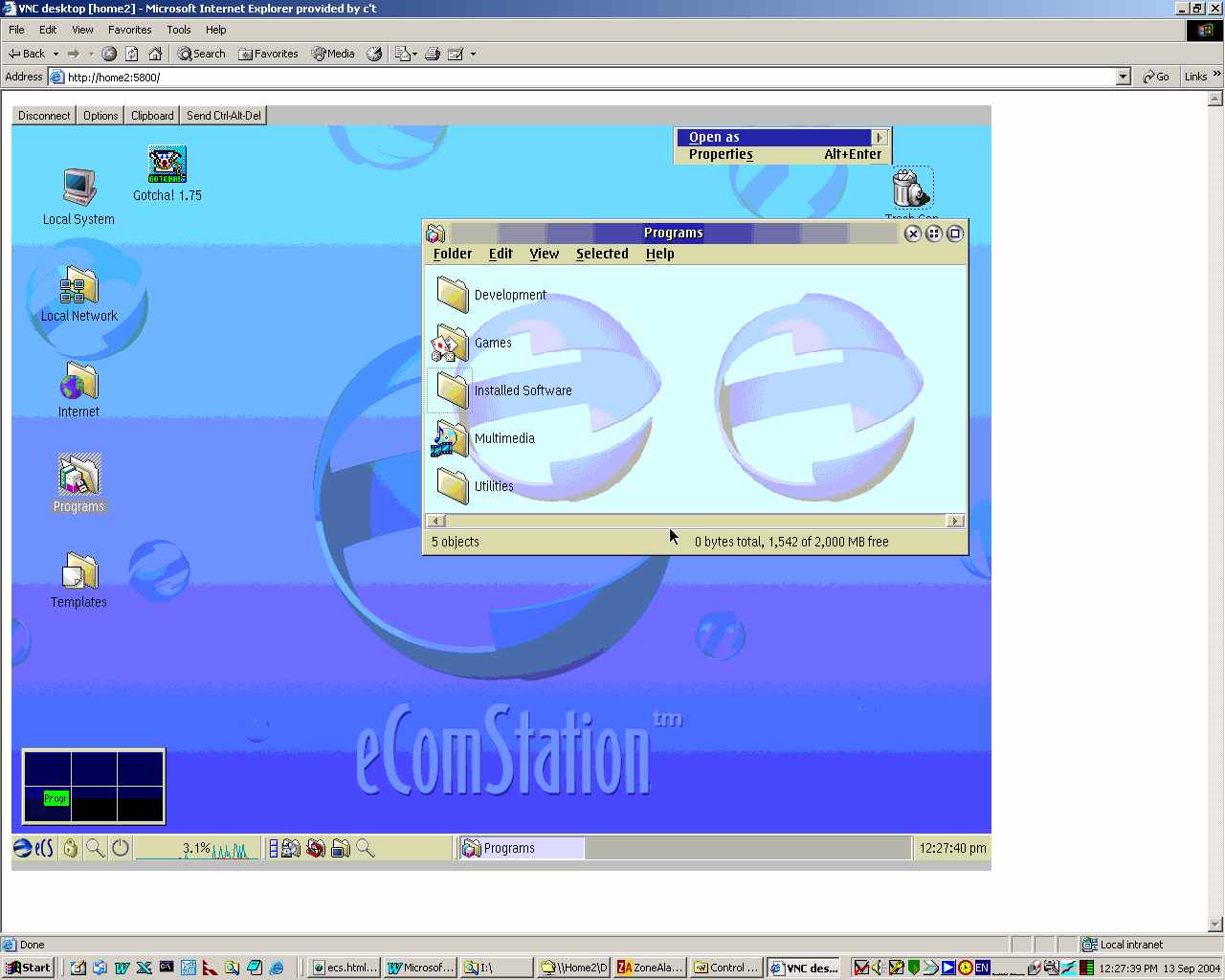Expand the Links toolbar chevron

coord(1217,75)
